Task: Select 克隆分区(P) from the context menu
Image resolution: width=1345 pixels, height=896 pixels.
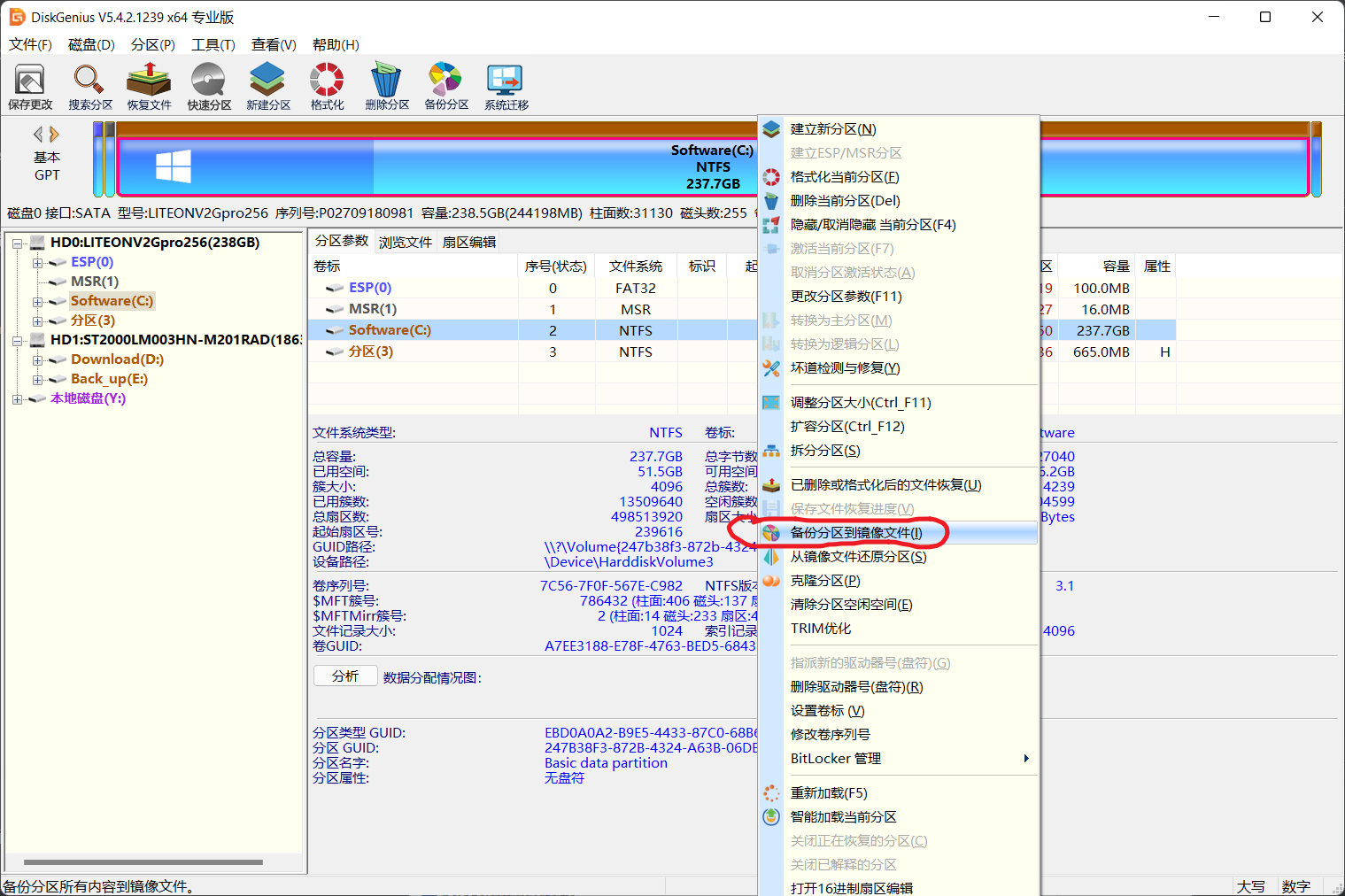Action: [x=898, y=581]
